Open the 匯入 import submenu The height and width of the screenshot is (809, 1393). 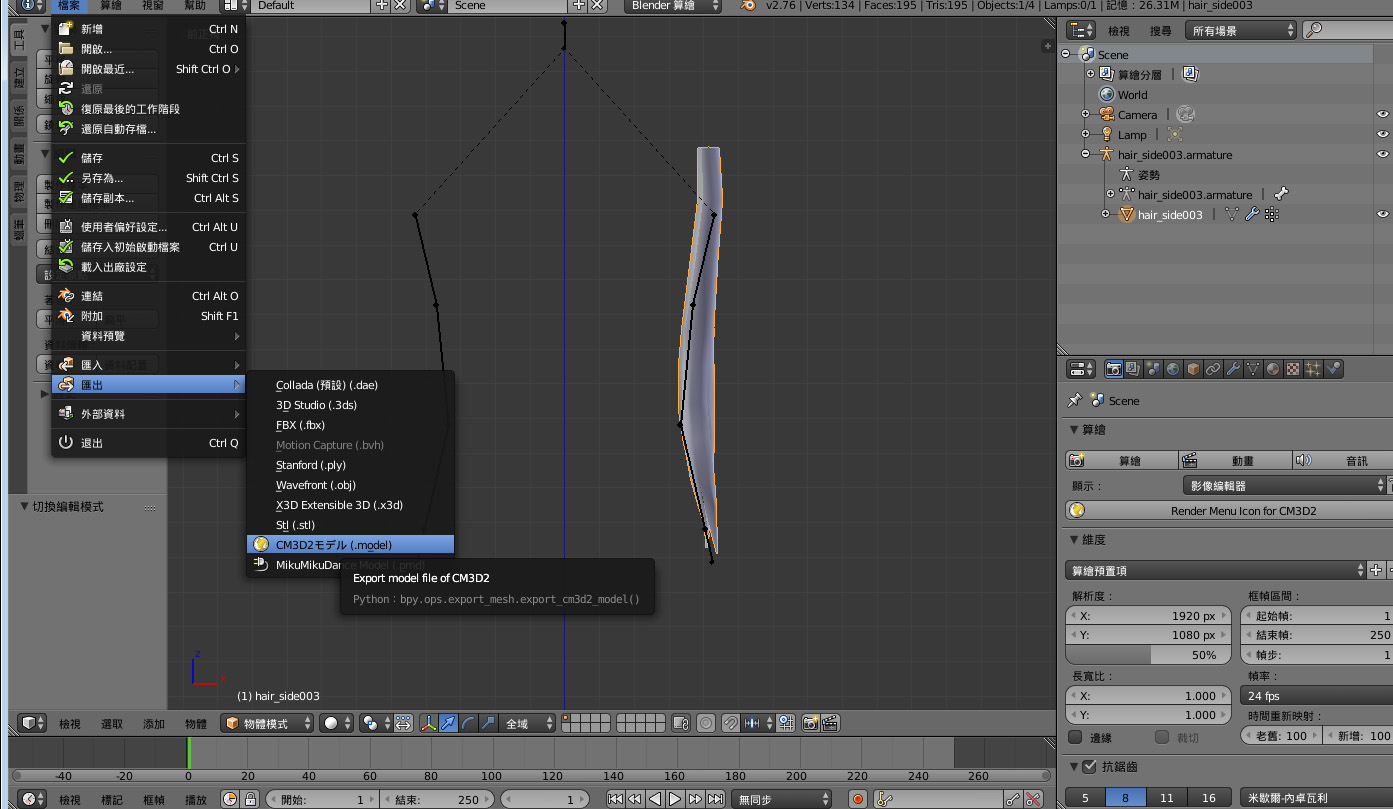(x=148, y=365)
